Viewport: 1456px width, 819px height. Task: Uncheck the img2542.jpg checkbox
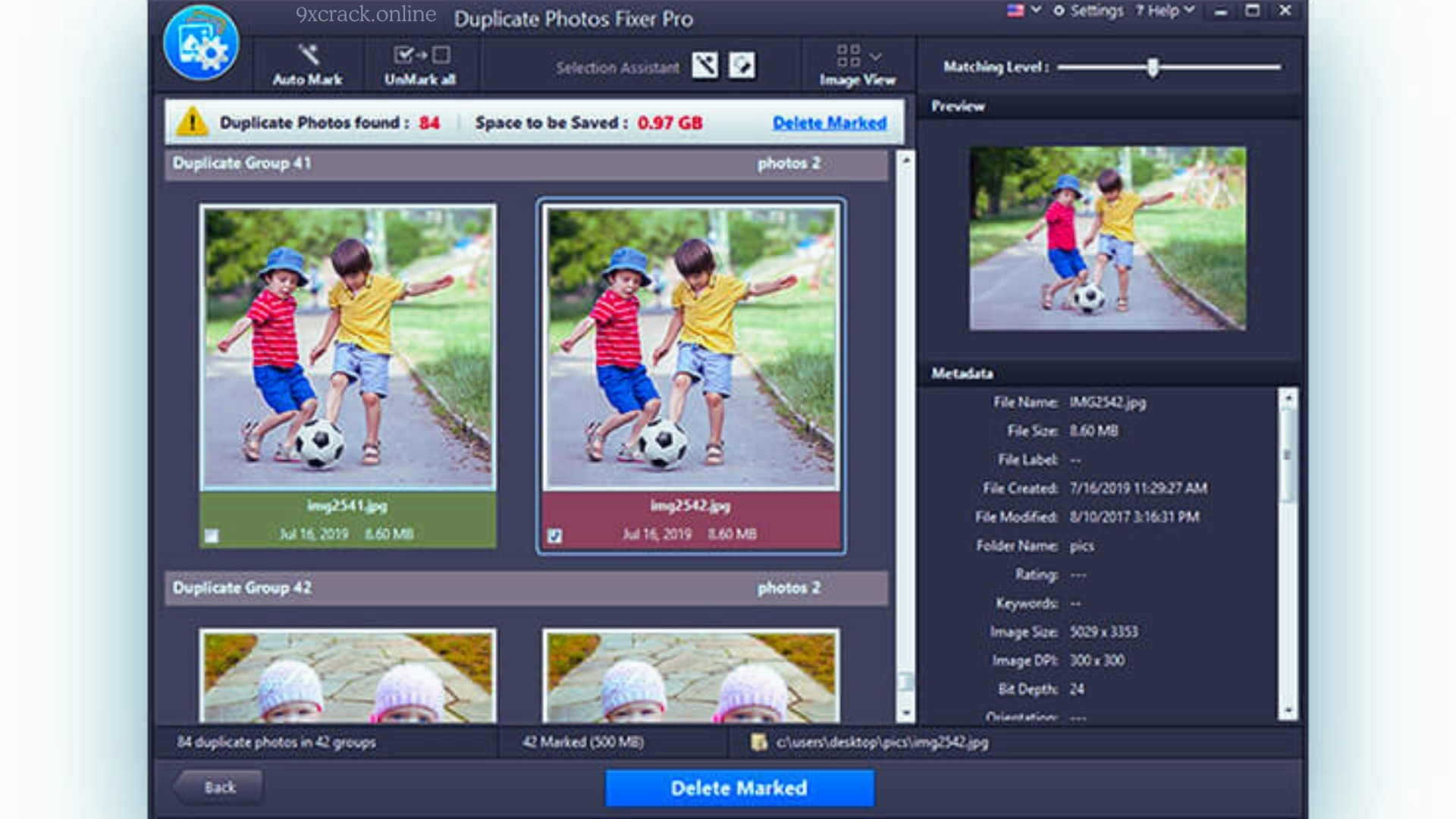click(555, 536)
